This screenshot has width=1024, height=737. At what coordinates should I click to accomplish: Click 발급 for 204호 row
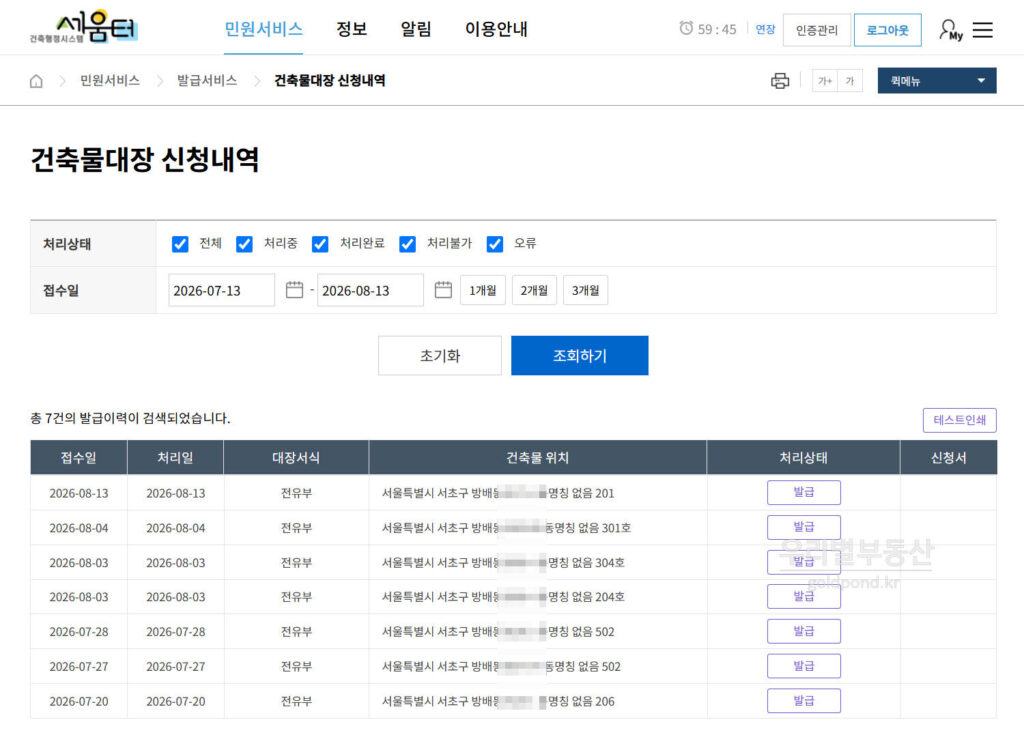[803, 596]
